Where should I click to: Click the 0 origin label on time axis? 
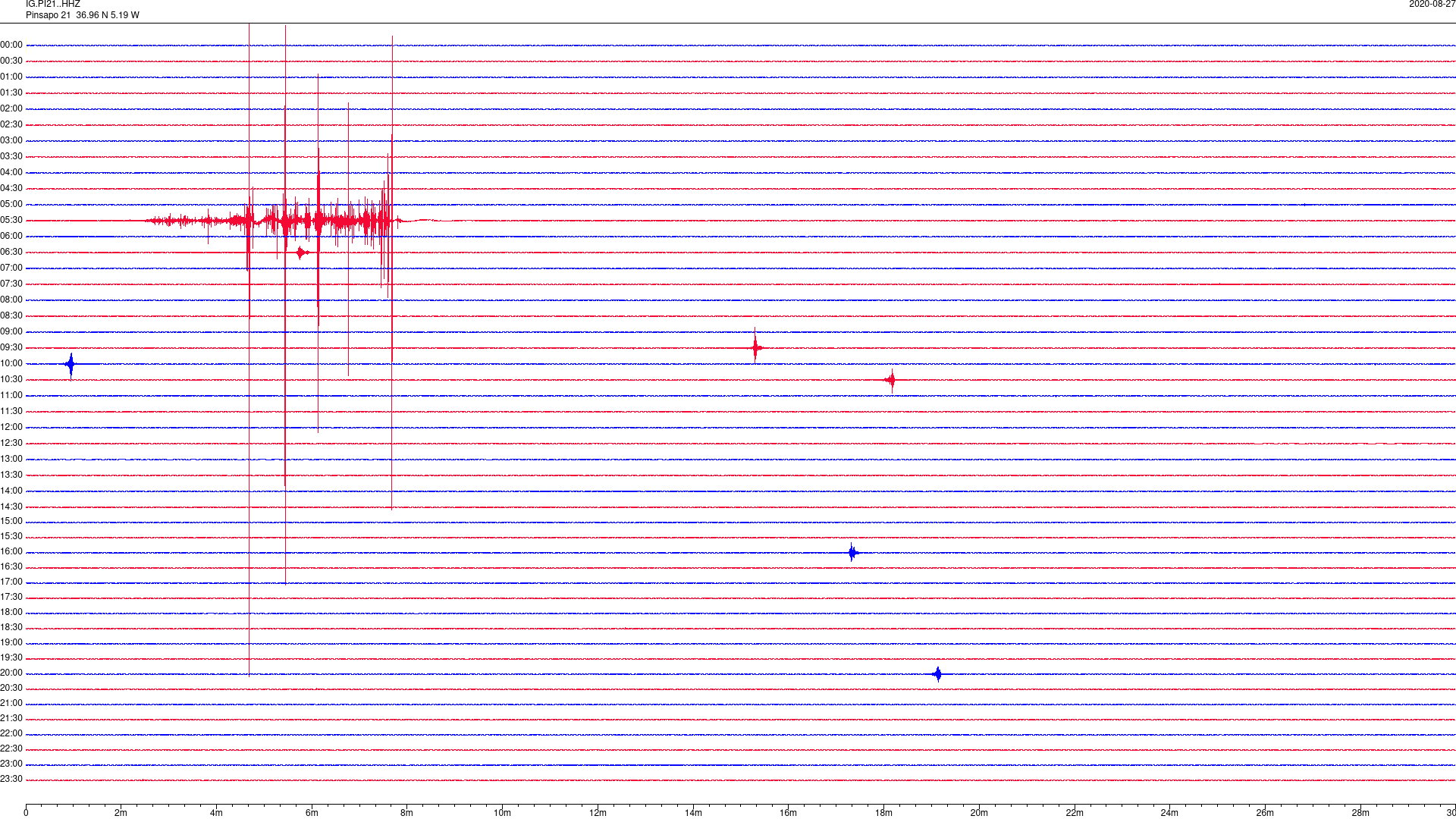(x=26, y=813)
